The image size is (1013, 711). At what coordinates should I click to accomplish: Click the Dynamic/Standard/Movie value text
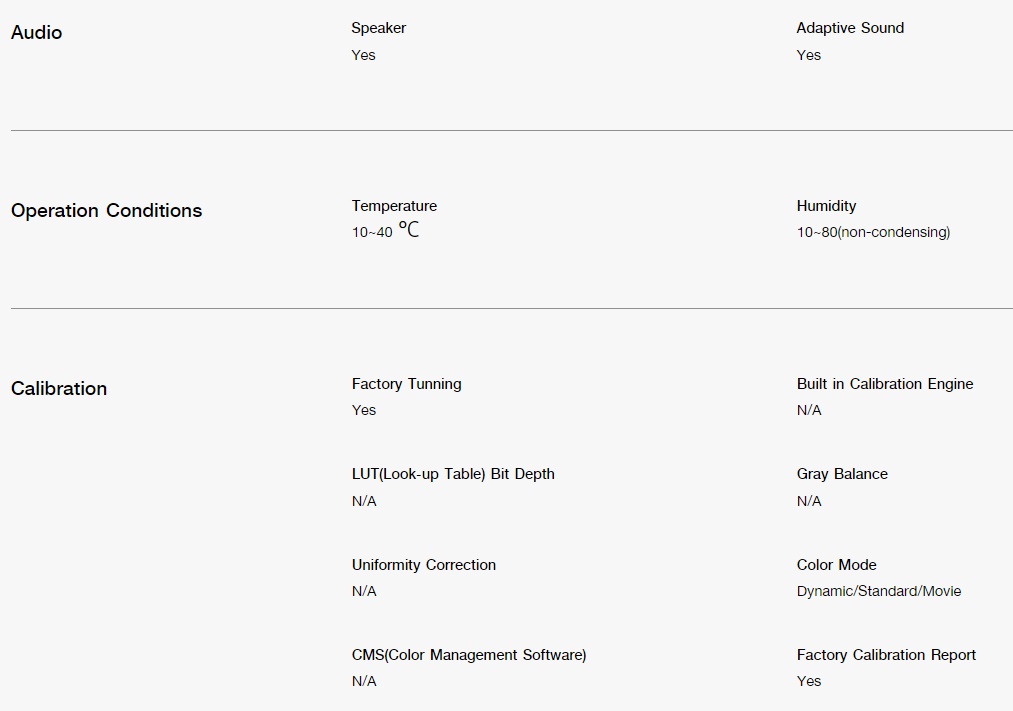879,592
